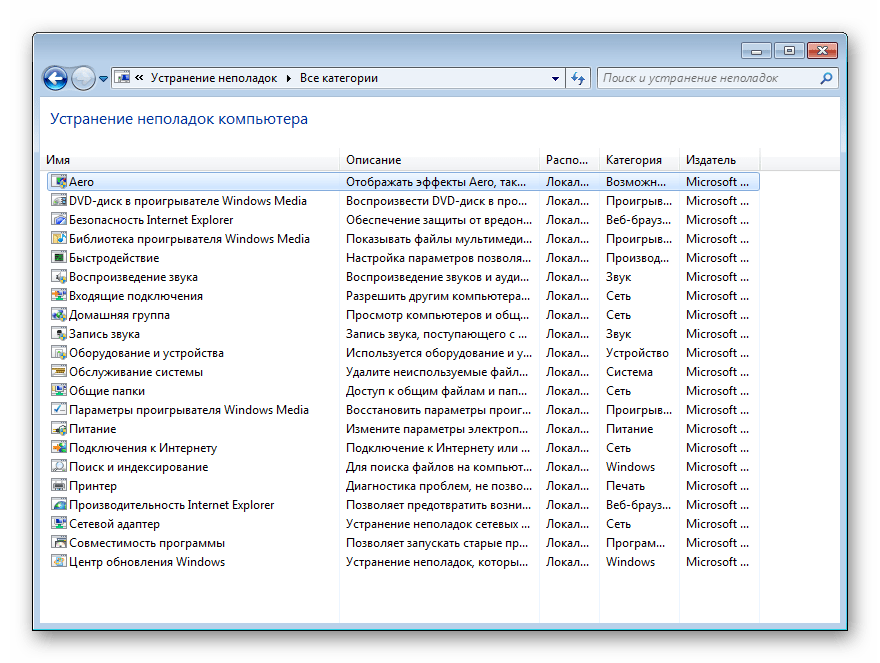Click the Быстродействие item icon
The width and height of the screenshot is (880, 663).
coord(59,258)
